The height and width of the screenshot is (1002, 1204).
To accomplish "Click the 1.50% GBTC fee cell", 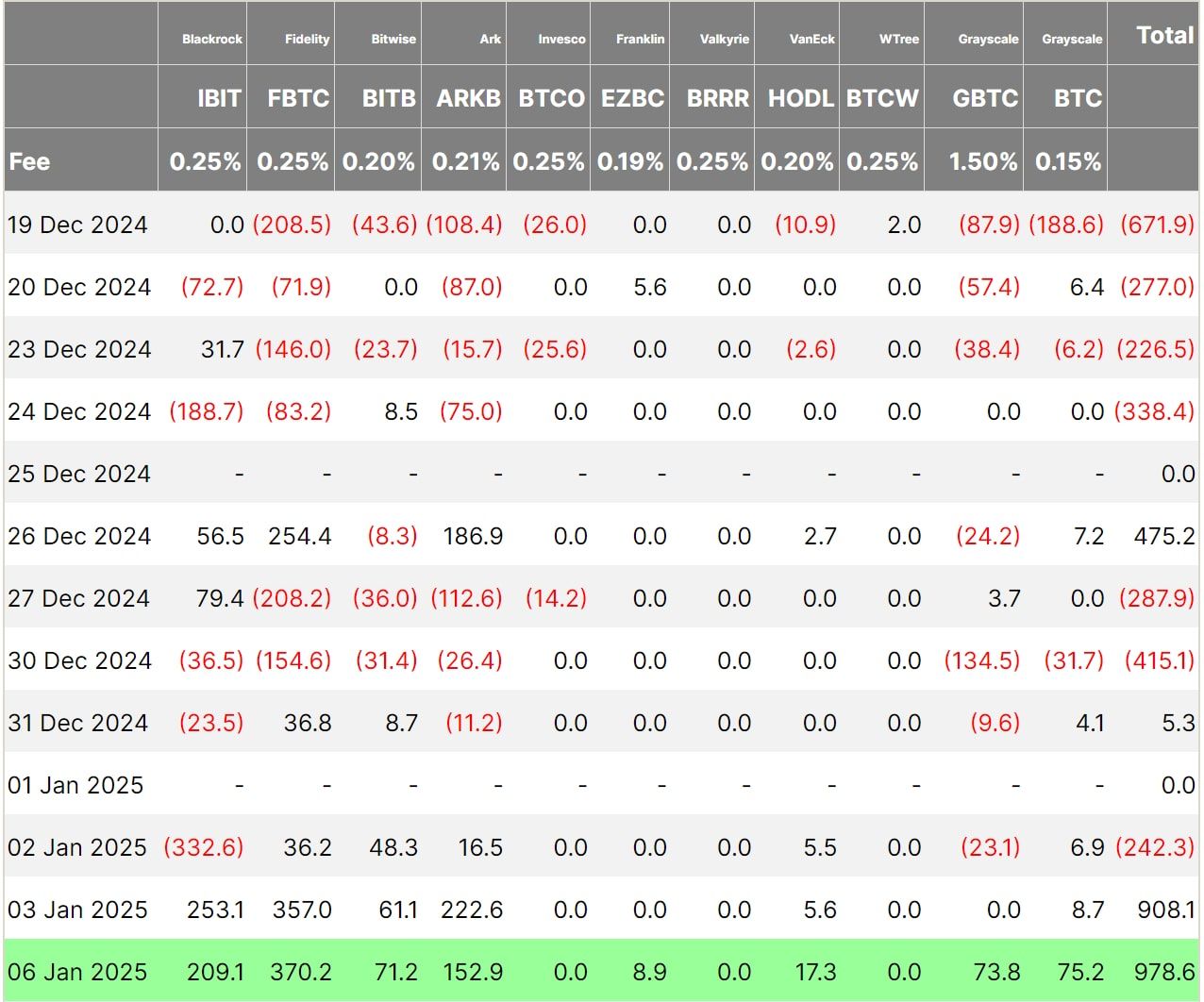I will pos(983,161).
